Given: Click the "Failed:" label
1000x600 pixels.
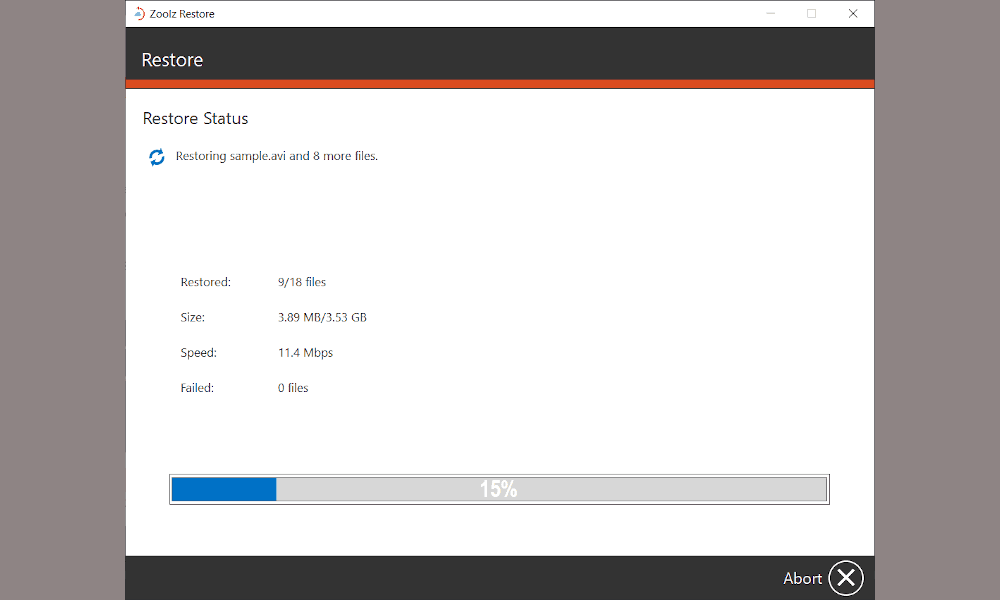Looking at the screenshot, I should tap(197, 388).
